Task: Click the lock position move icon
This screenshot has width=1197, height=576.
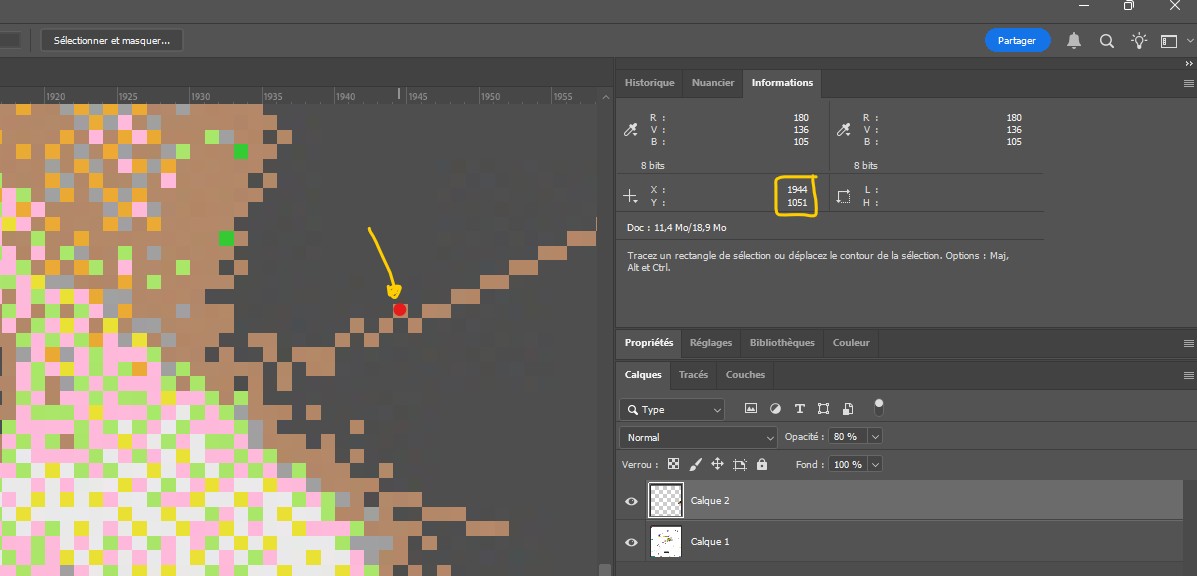Action: 717,465
